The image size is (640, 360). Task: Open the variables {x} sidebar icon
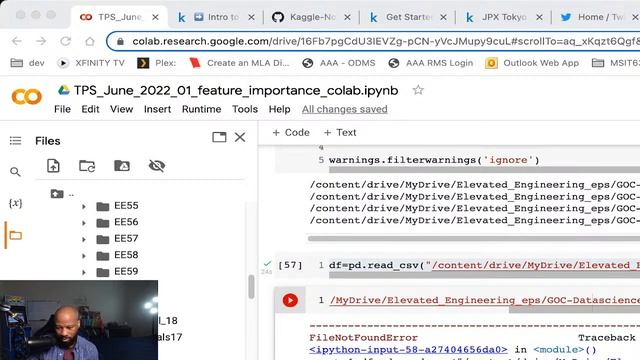(x=15, y=203)
